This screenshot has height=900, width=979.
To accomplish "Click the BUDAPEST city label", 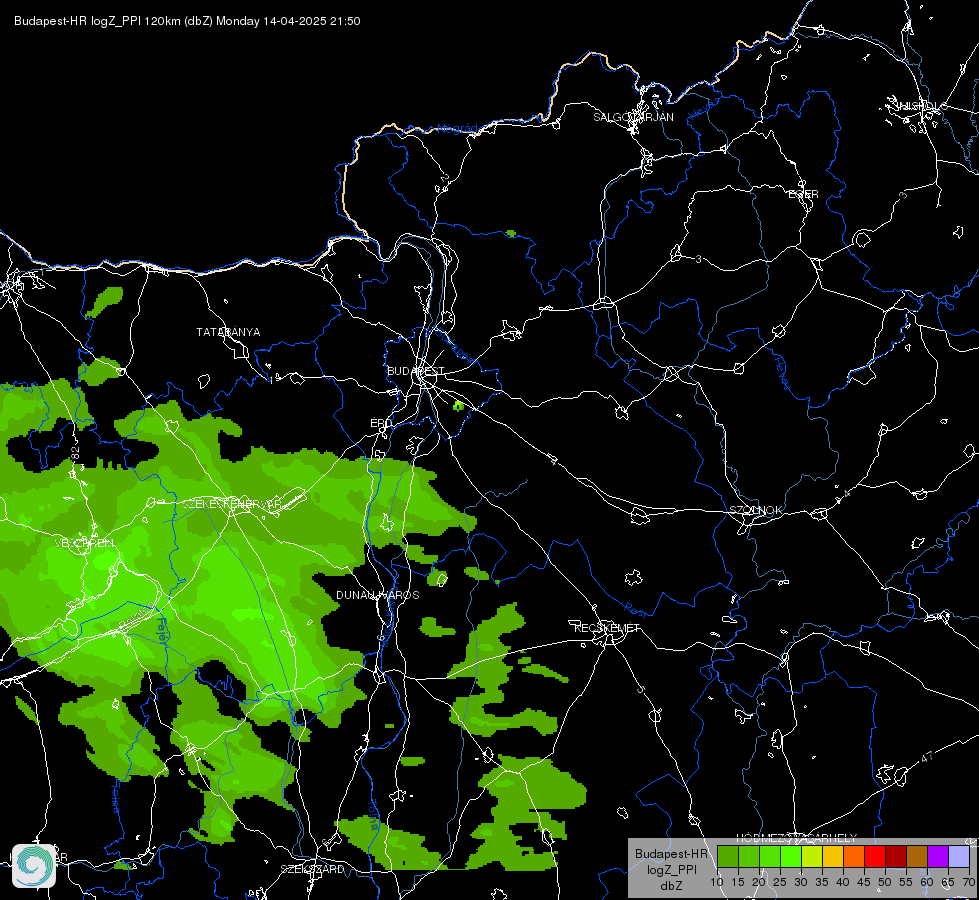I will click(x=416, y=371).
